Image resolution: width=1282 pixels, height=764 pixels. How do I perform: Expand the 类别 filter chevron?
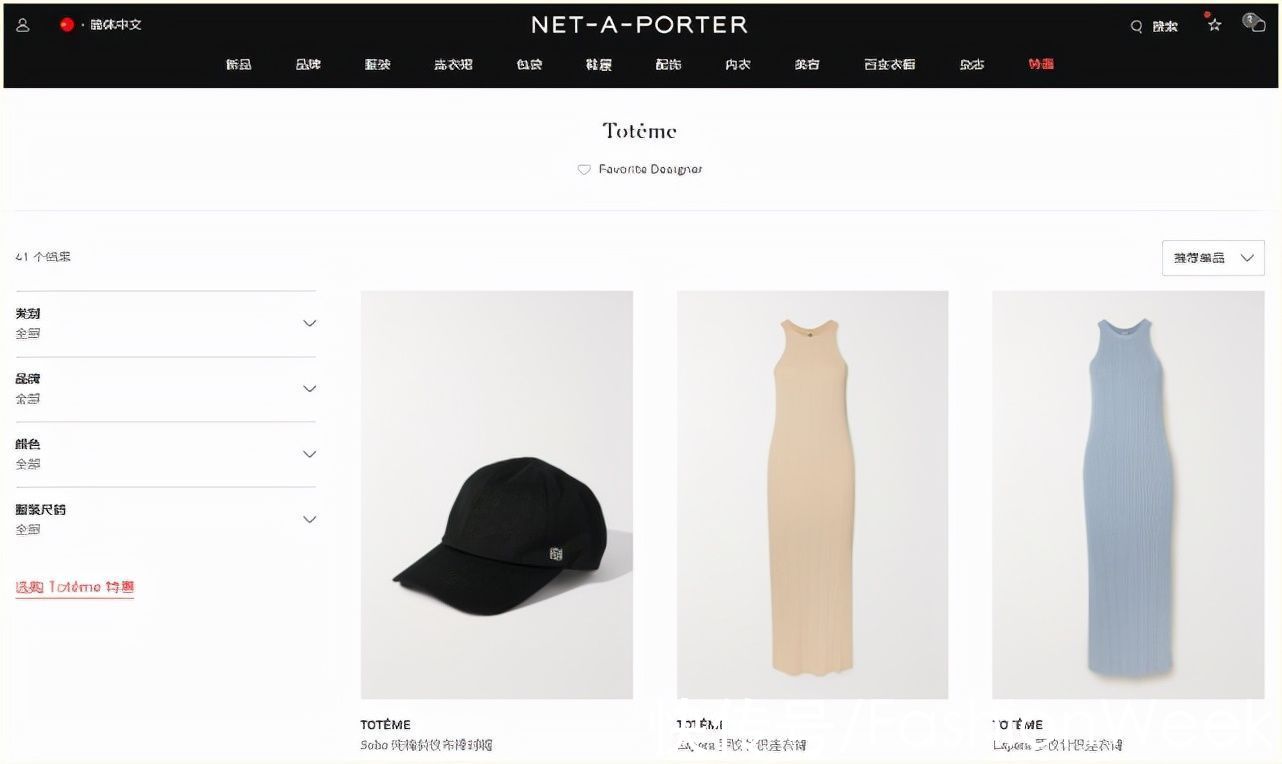tap(309, 323)
